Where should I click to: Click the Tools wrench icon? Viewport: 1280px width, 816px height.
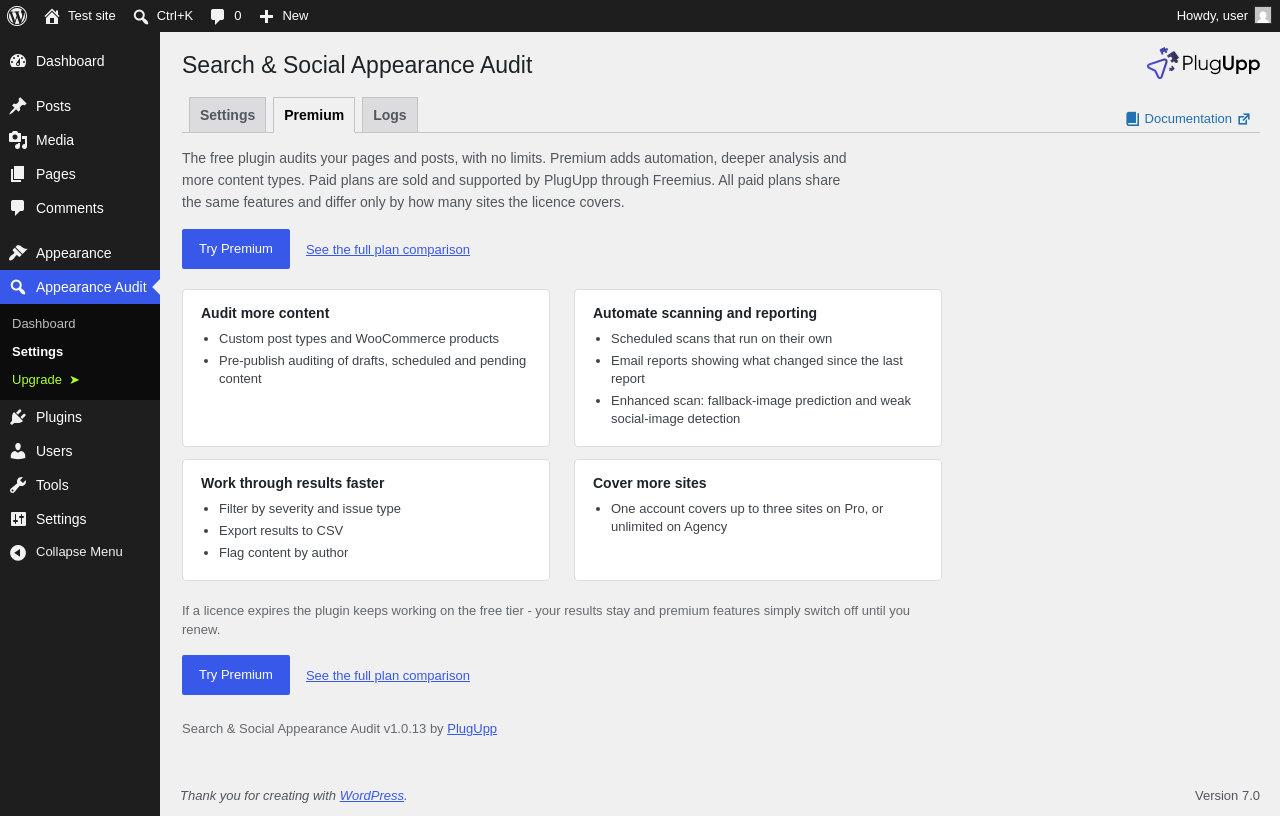point(18,485)
